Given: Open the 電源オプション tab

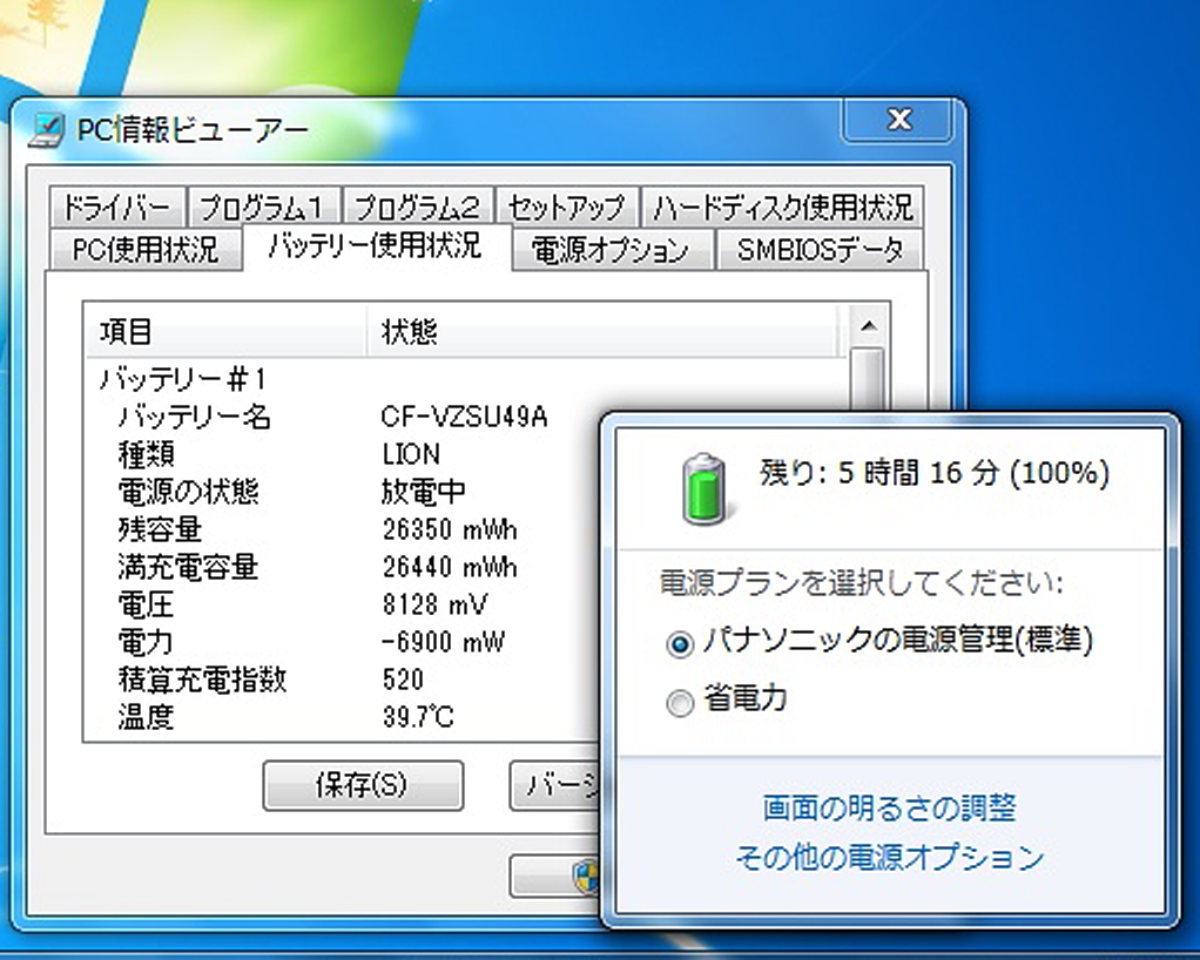Looking at the screenshot, I should pyautogui.click(x=612, y=248).
